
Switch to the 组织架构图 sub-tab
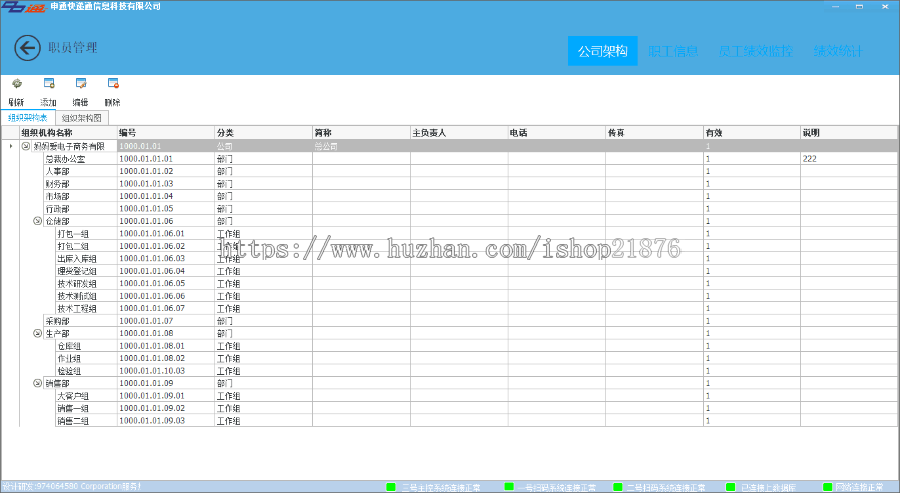tap(82, 118)
